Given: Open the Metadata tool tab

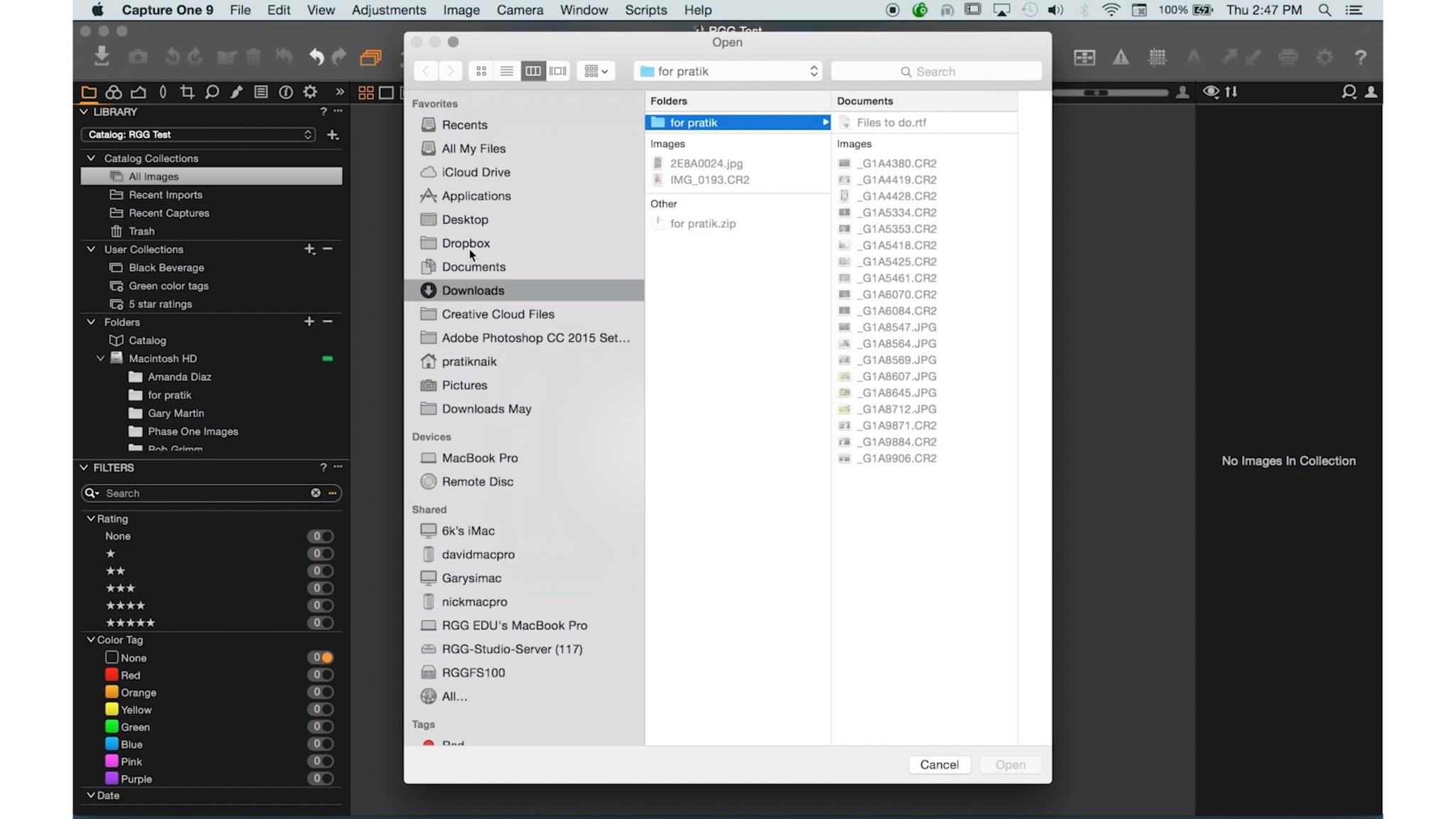Looking at the screenshot, I should point(262,92).
